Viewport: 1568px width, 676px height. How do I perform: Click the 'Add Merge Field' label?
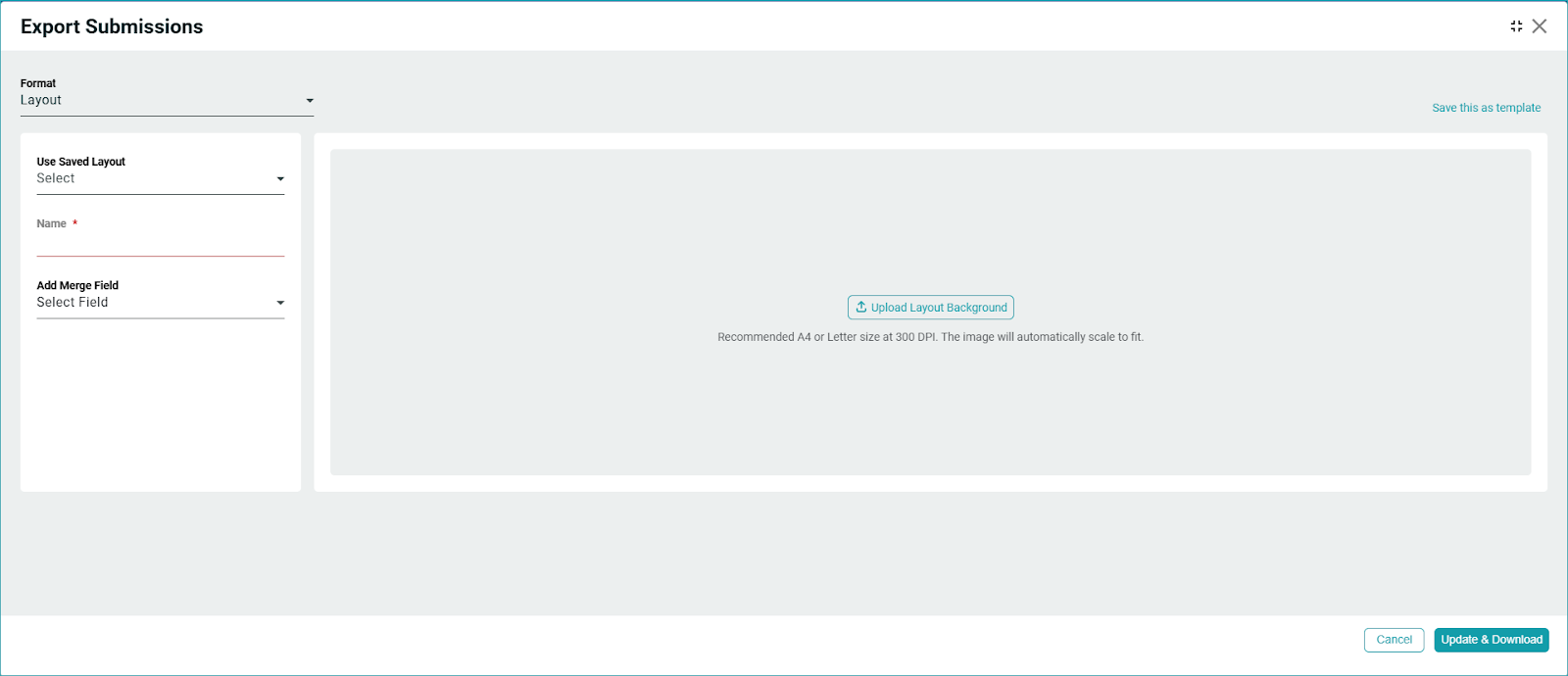click(x=77, y=285)
